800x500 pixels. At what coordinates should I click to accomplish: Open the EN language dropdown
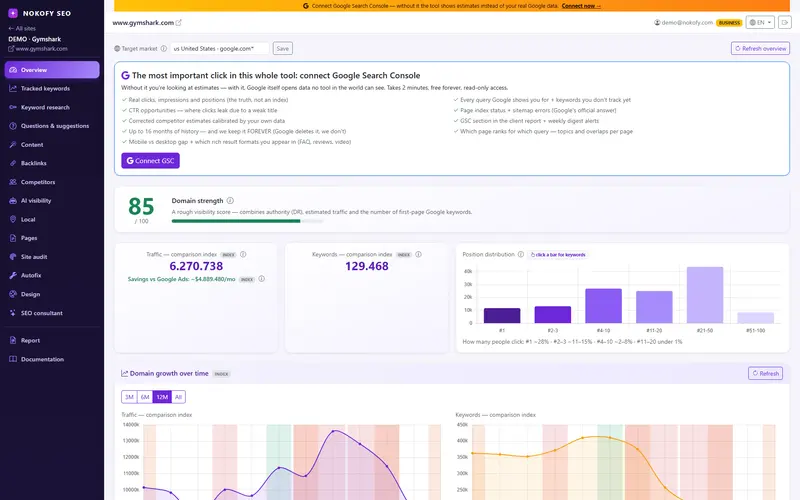760,22
